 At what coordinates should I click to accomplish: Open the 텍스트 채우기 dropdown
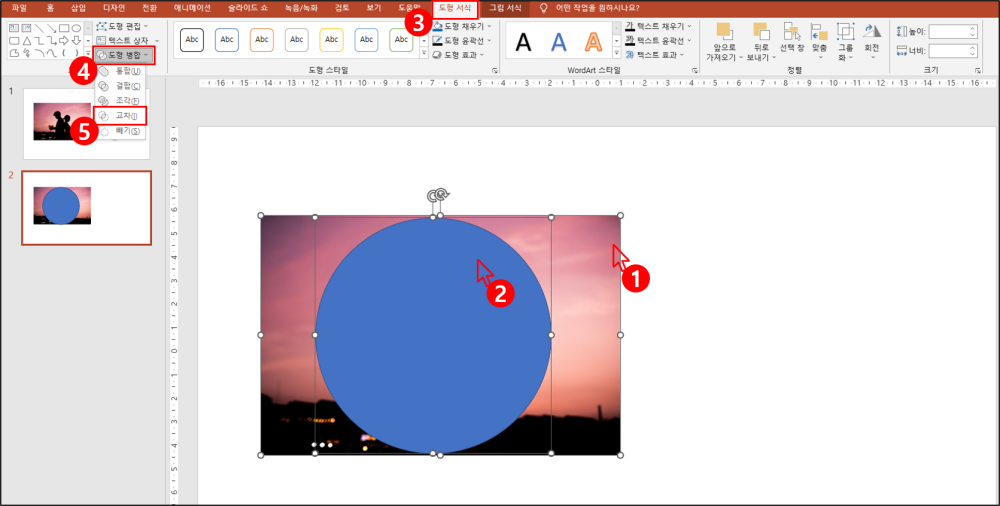coord(658,26)
